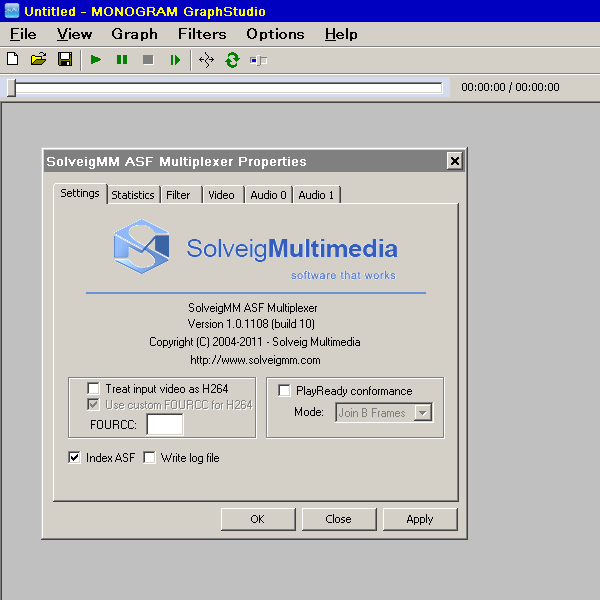Viewport: 600px width, 600px height.
Task: Open a graph file with folder icon
Action: tap(39, 60)
